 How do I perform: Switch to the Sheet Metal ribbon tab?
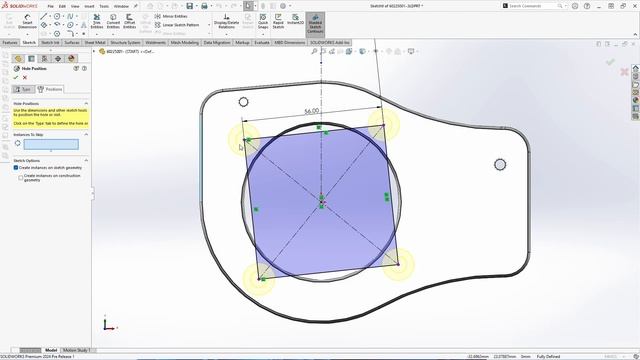point(95,42)
